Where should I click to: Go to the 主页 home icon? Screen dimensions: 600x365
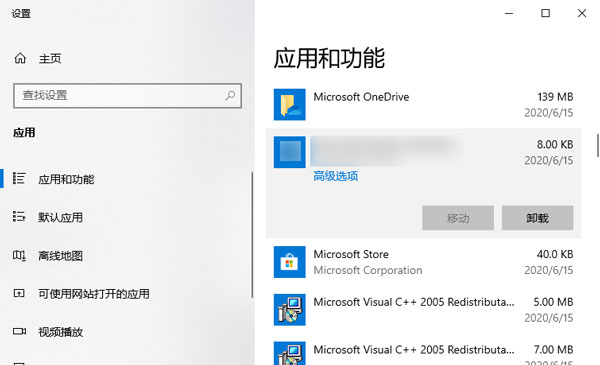20,58
